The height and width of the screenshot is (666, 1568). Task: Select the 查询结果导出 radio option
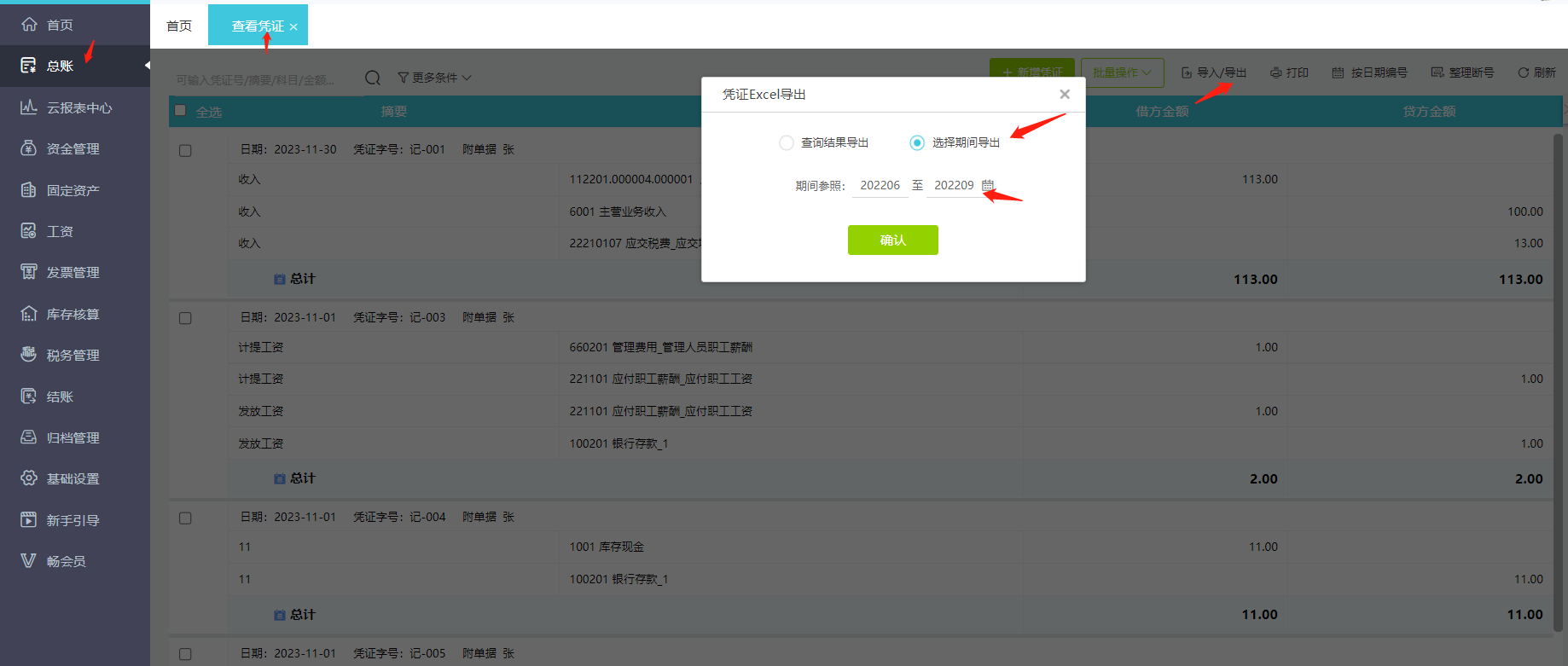pyautogui.click(x=787, y=142)
